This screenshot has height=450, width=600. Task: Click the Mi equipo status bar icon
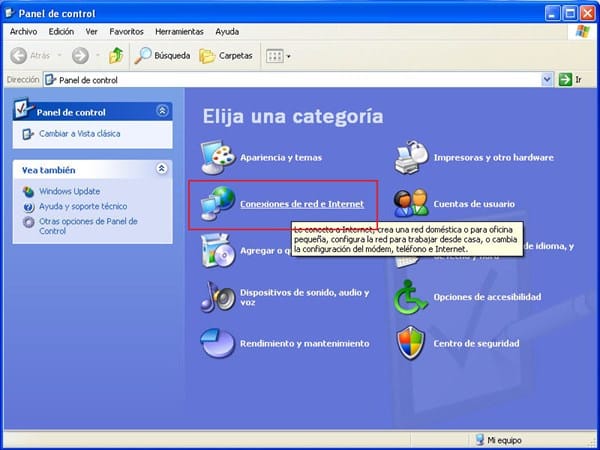click(x=479, y=440)
